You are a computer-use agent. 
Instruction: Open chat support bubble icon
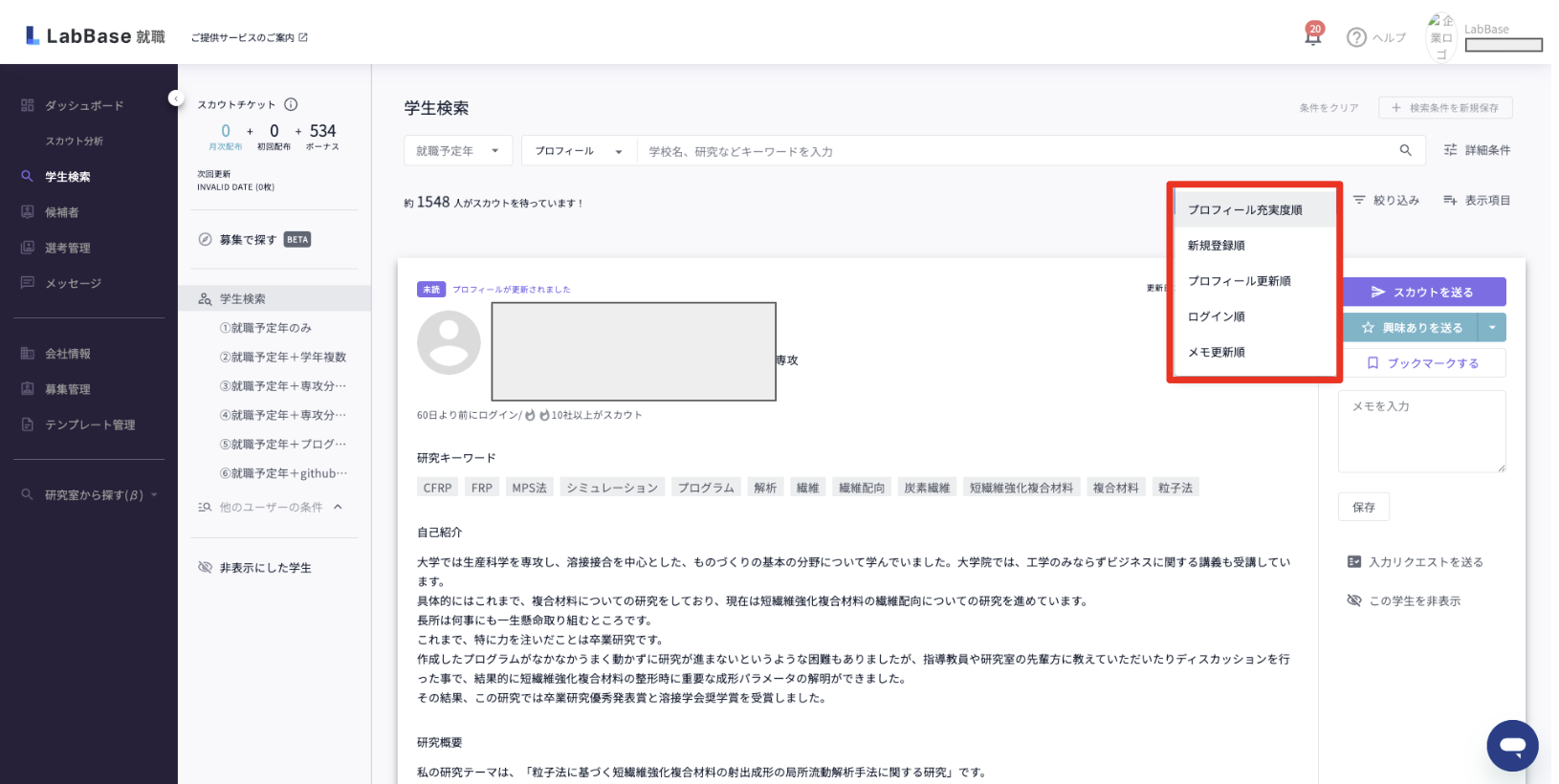(x=1512, y=746)
